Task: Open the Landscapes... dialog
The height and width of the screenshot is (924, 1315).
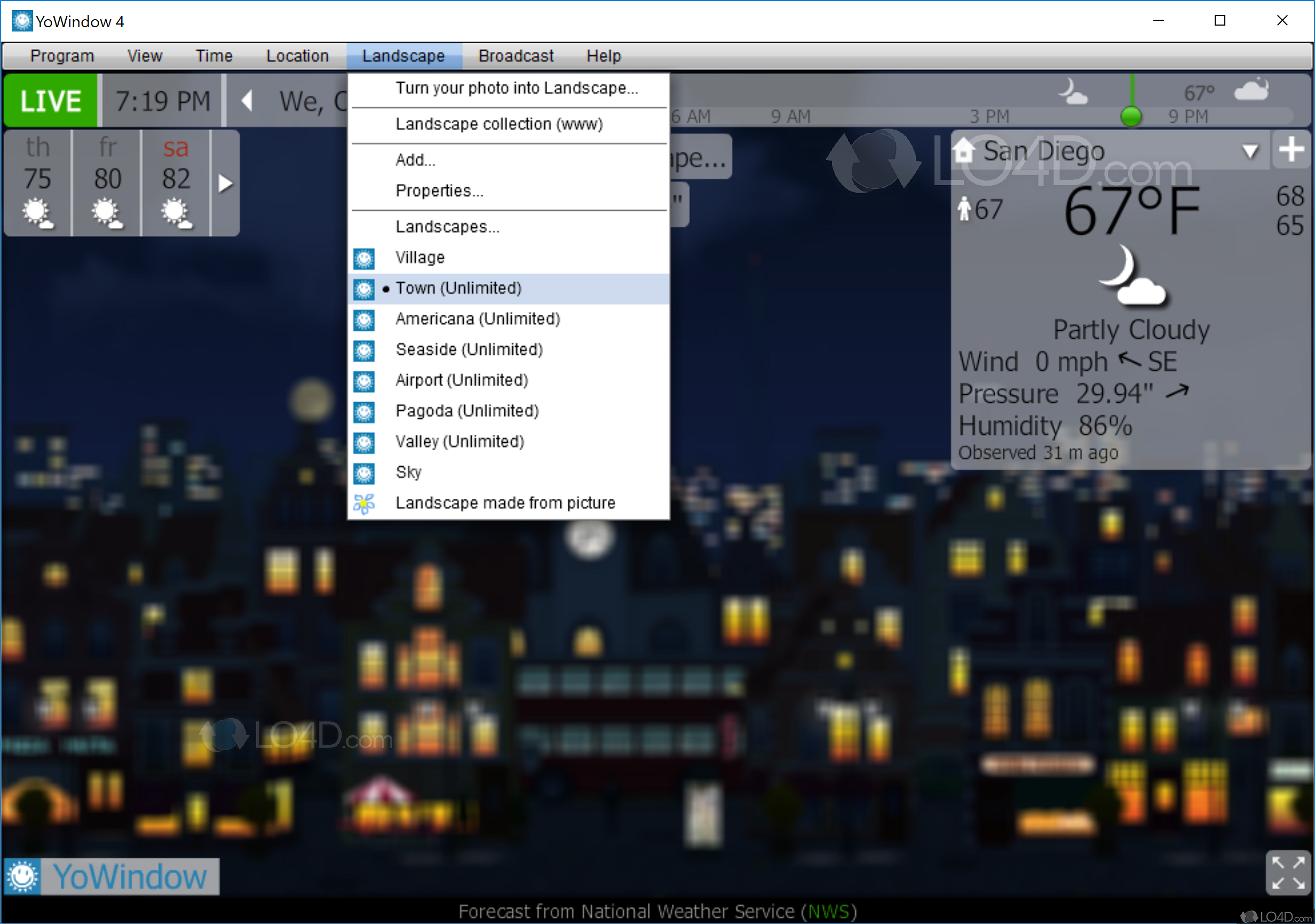Action: [x=509, y=227]
